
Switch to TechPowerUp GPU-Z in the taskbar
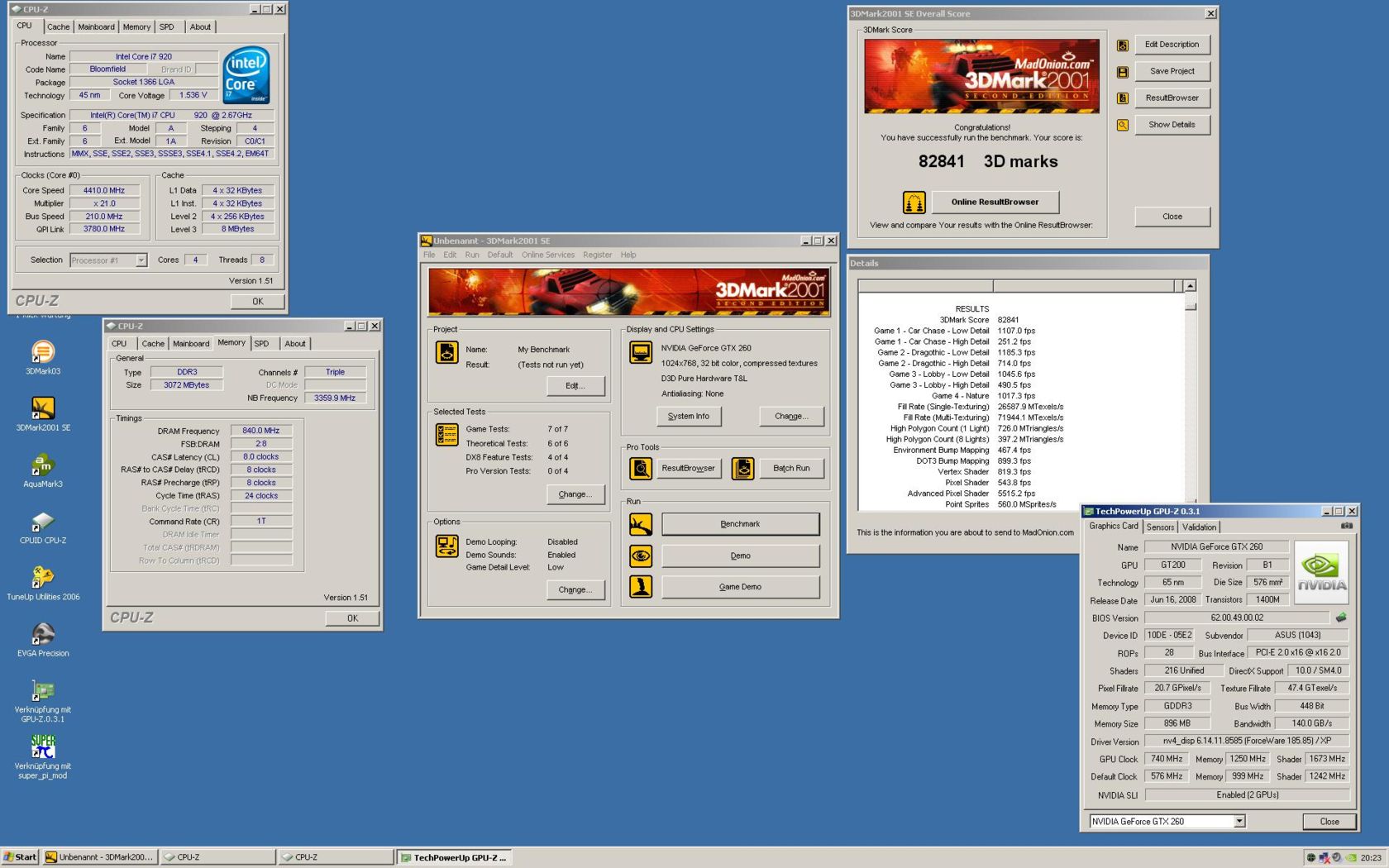pyautogui.click(x=453, y=857)
